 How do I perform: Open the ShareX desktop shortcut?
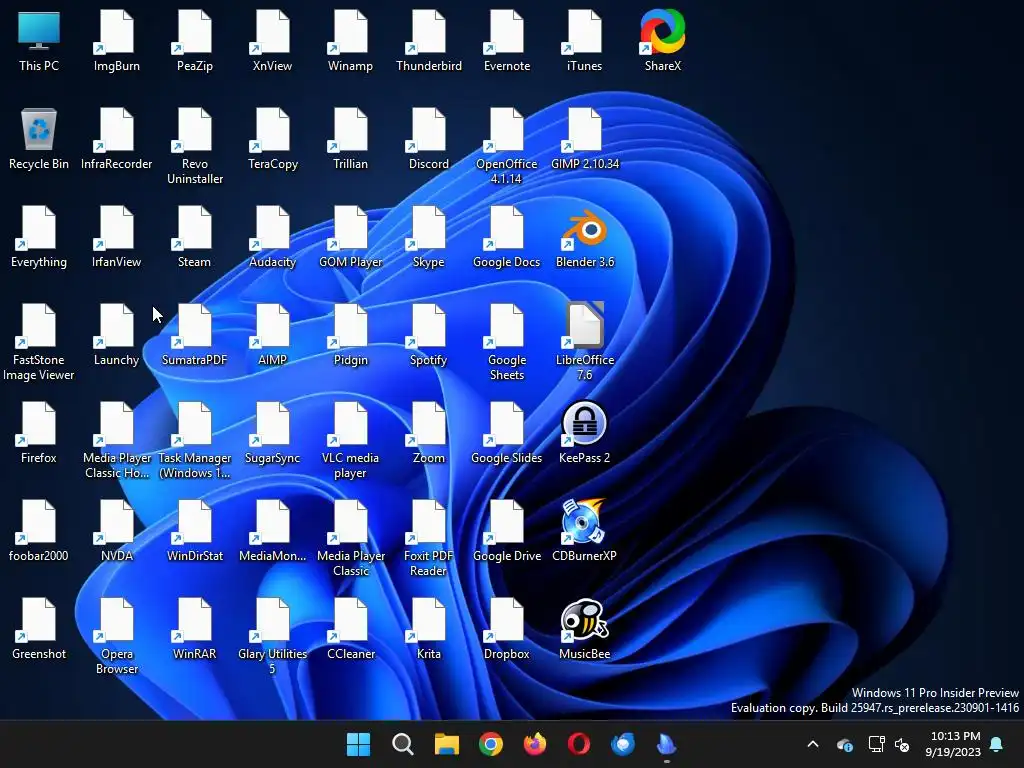[x=662, y=40]
